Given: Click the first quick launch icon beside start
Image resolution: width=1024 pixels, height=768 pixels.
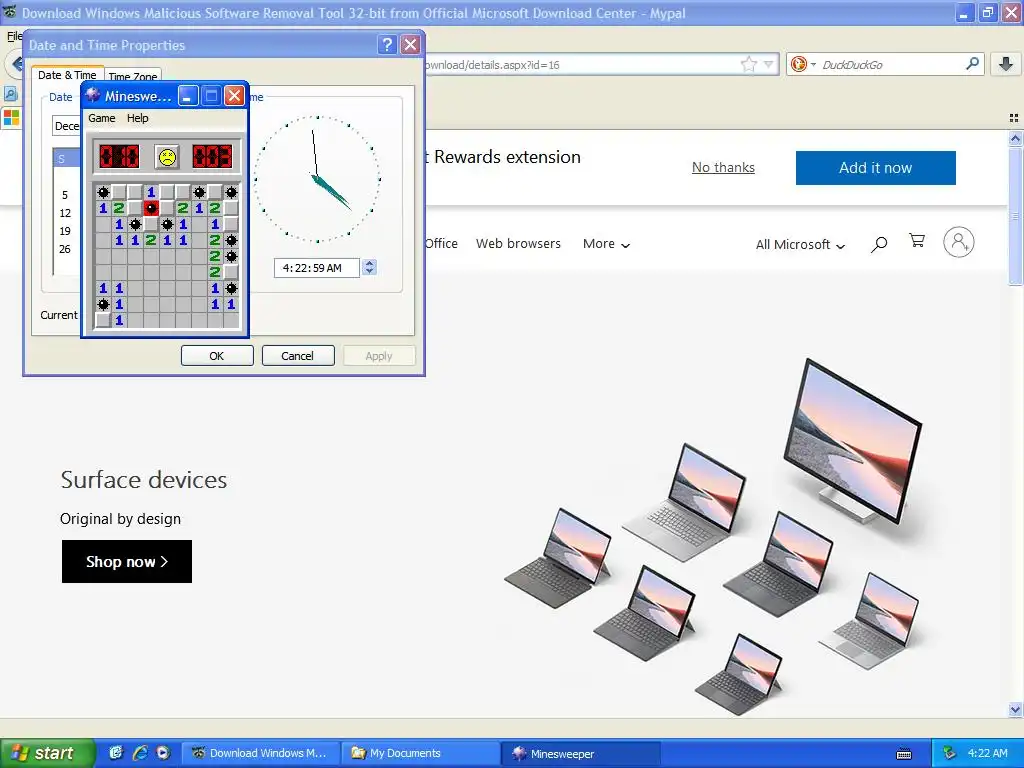Looking at the screenshot, I should coord(116,753).
